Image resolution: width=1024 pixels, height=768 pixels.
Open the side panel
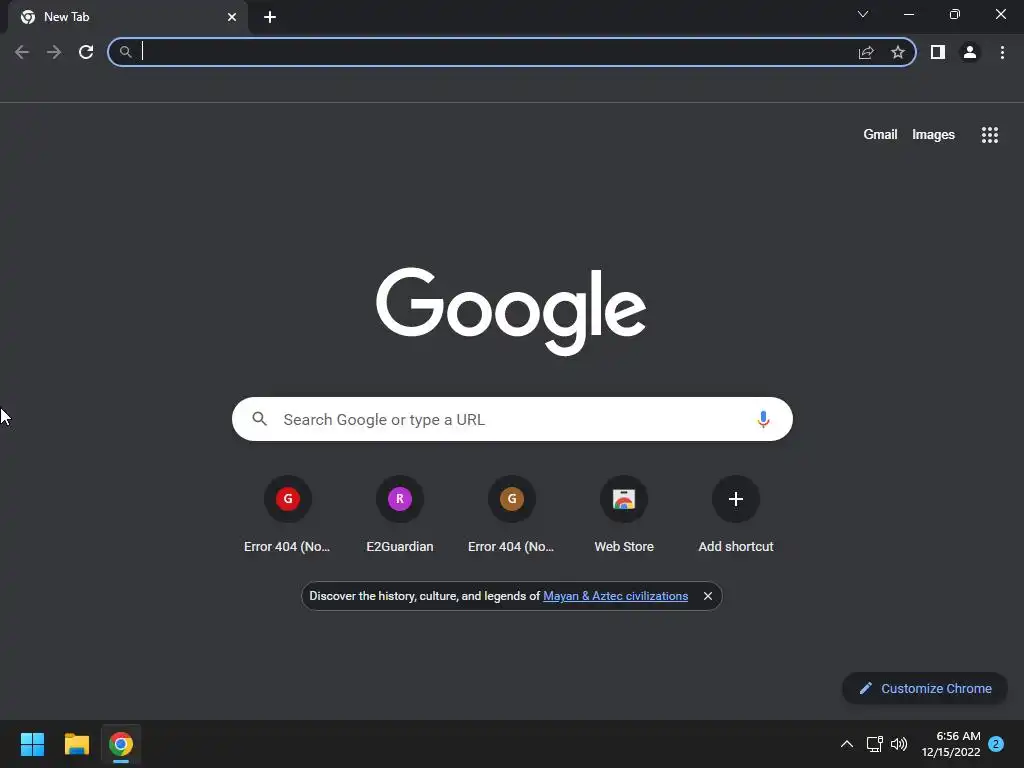click(938, 52)
